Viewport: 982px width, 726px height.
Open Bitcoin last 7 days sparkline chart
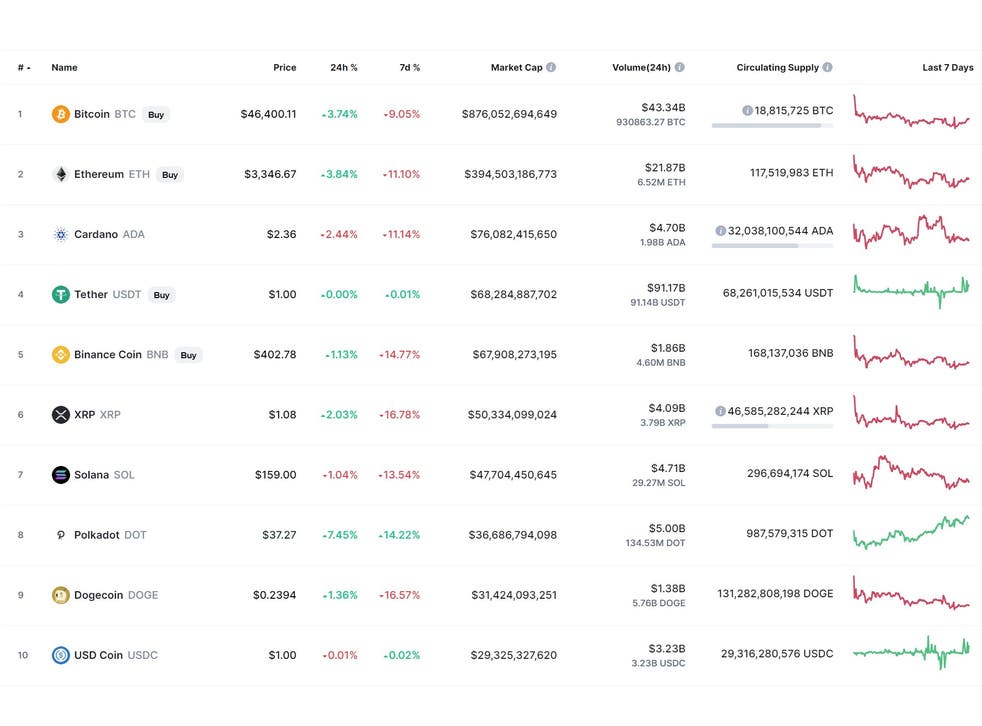click(x=911, y=112)
